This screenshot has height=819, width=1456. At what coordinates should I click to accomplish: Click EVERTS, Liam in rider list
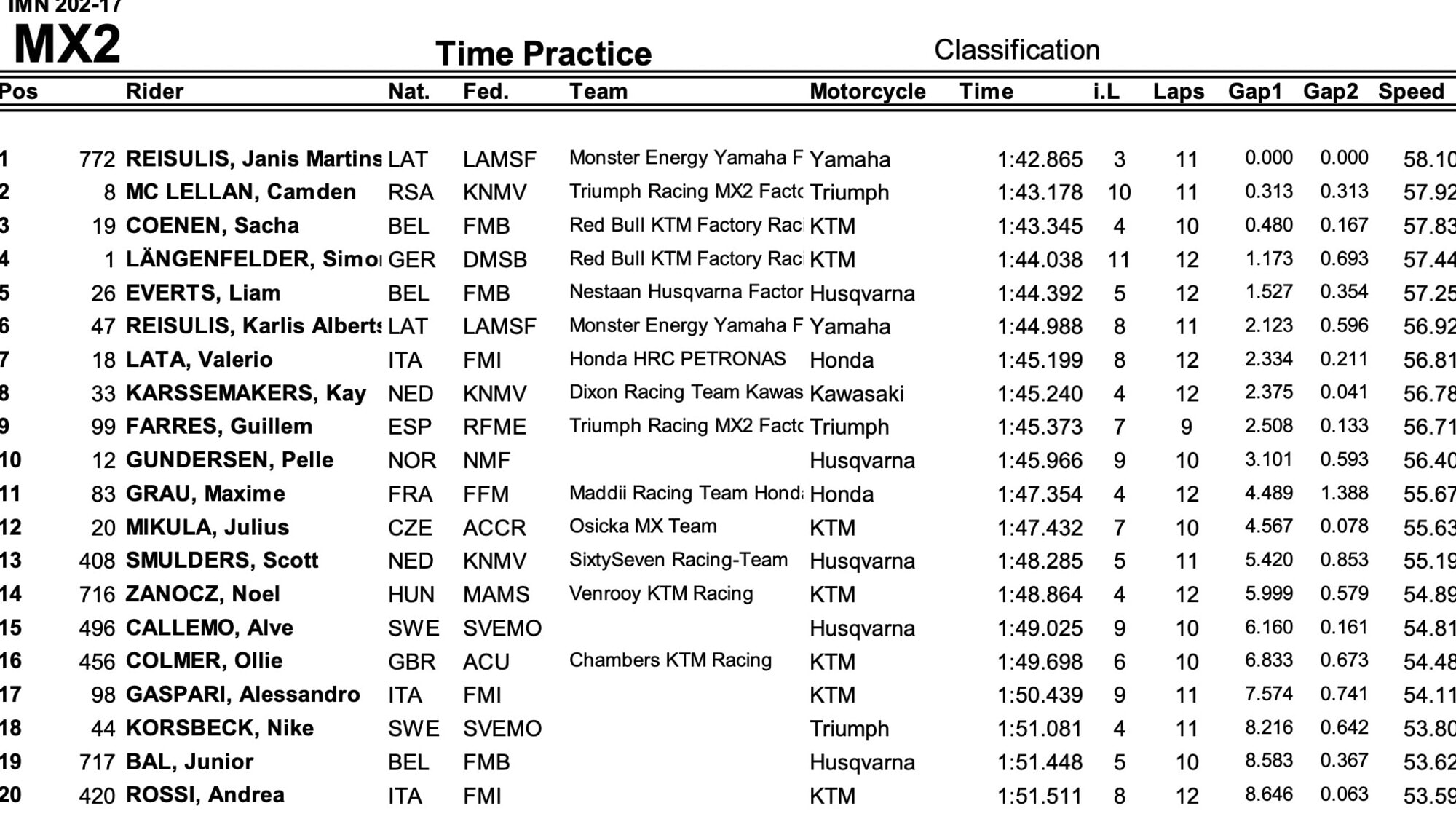(x=203, y=293)
